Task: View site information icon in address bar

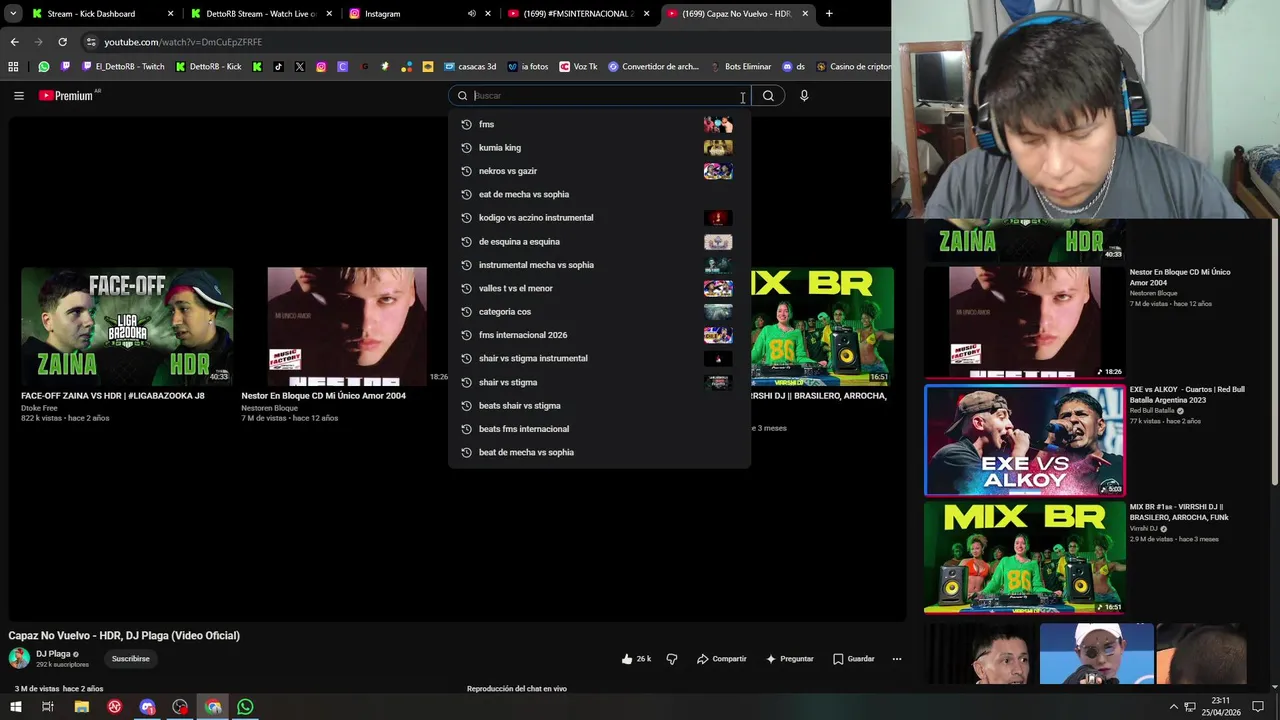Action: tap(91, 42)
